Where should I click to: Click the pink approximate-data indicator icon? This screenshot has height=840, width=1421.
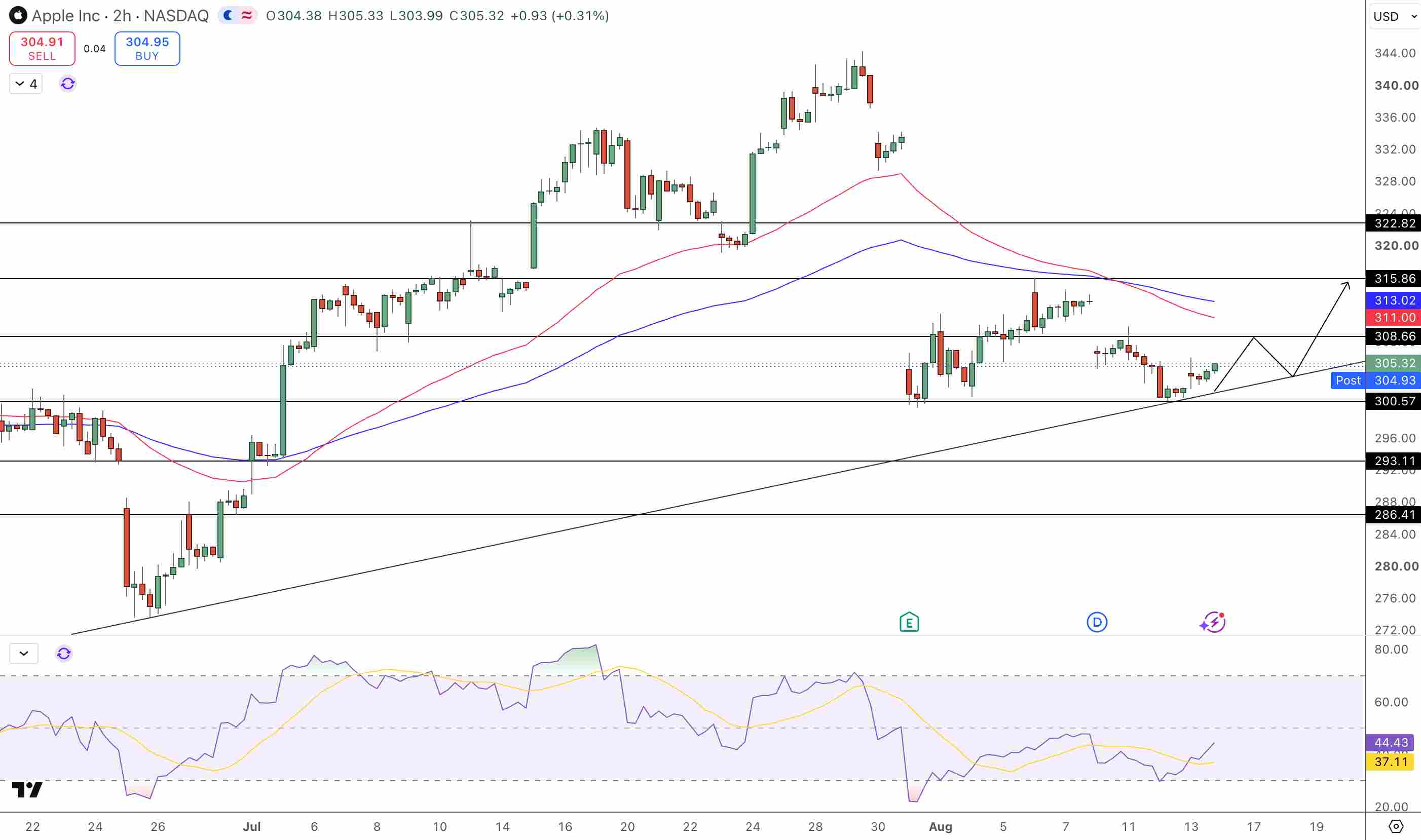(x=247, y=15)
